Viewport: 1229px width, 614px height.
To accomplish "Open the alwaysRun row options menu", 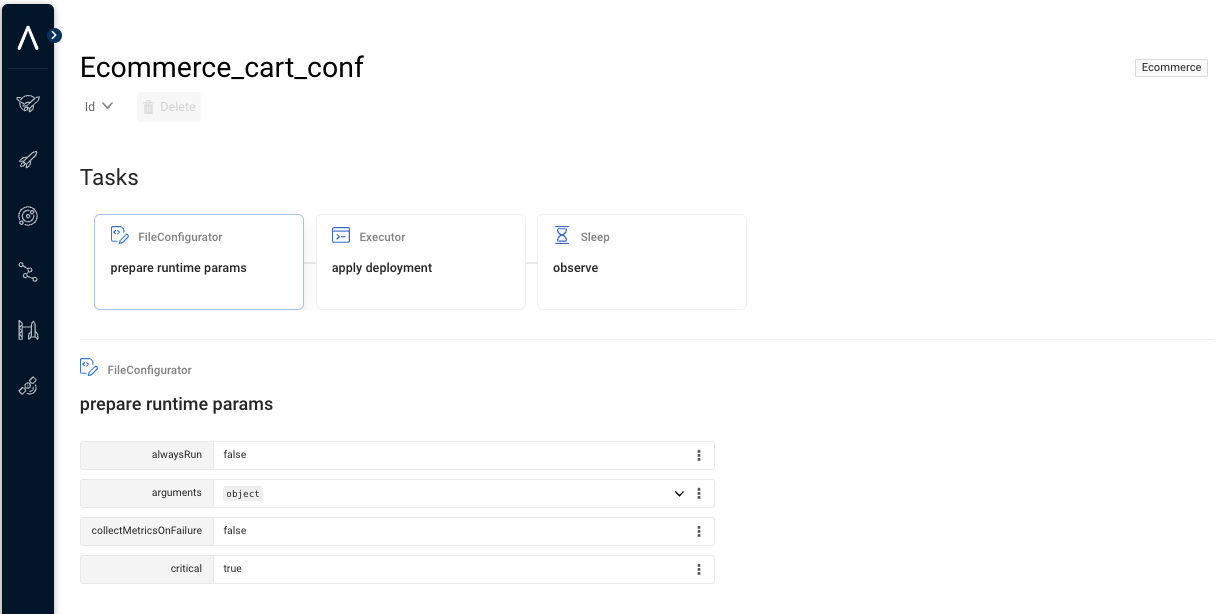I will (699, 456).
